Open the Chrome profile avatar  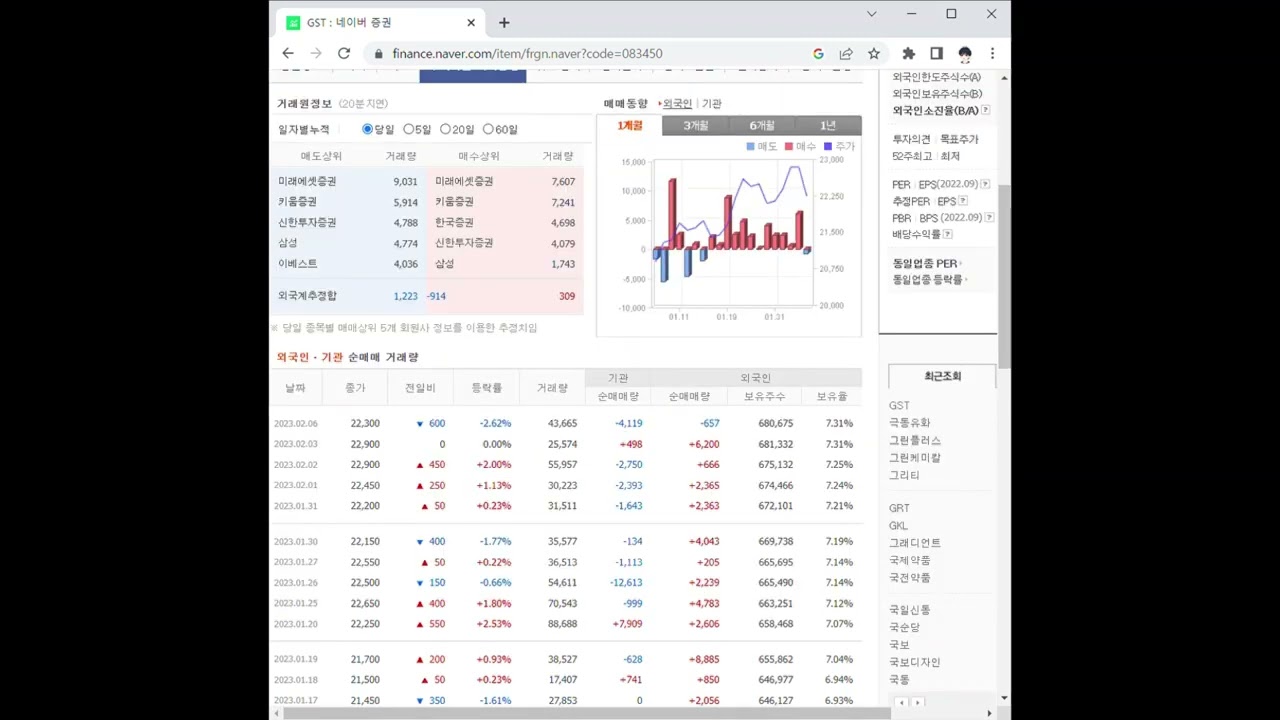pos(964,54)
